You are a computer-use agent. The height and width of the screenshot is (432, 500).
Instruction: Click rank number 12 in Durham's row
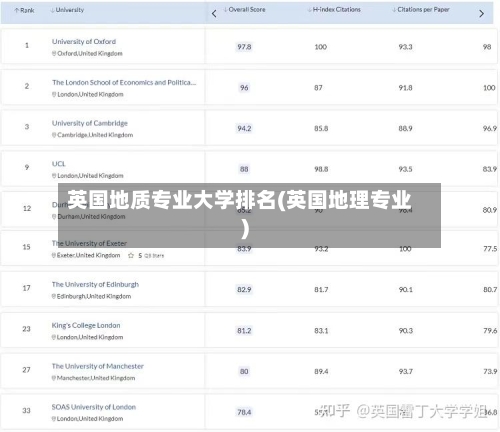27,208
